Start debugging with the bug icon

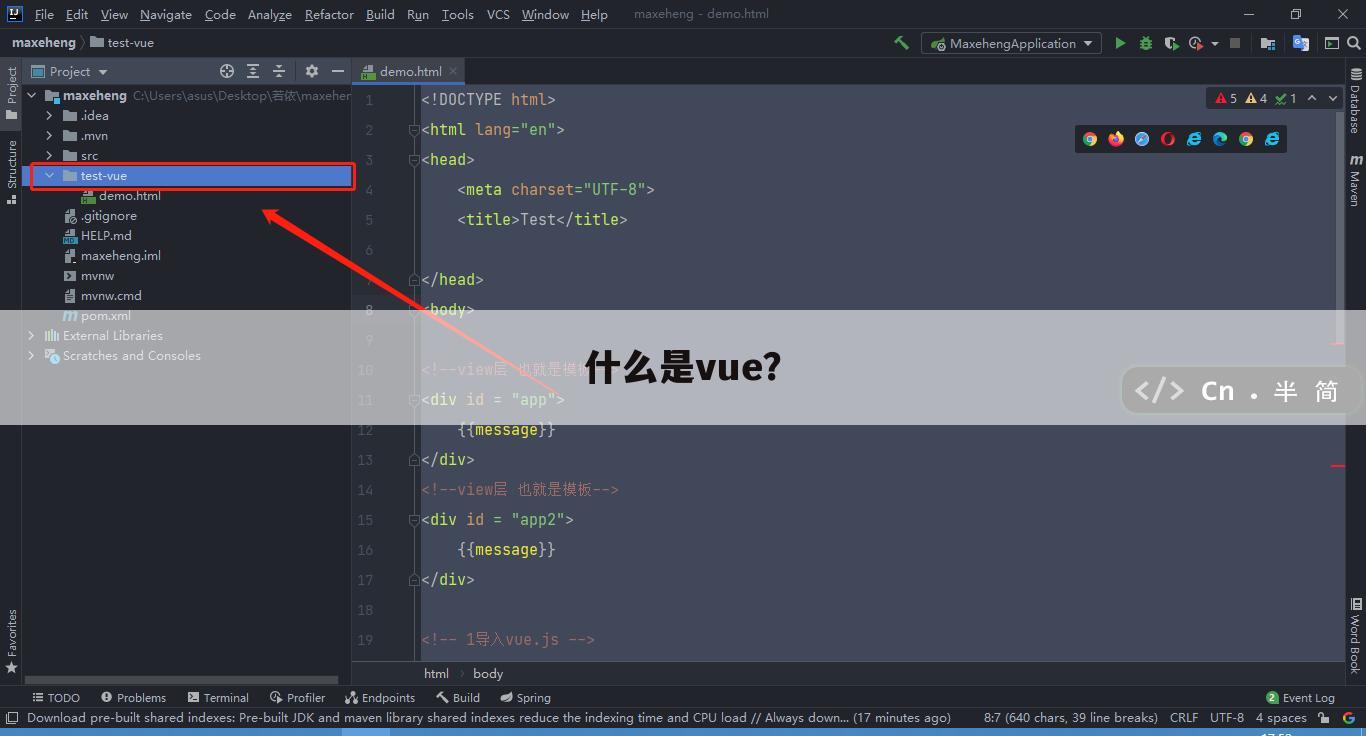(1145, 43)
